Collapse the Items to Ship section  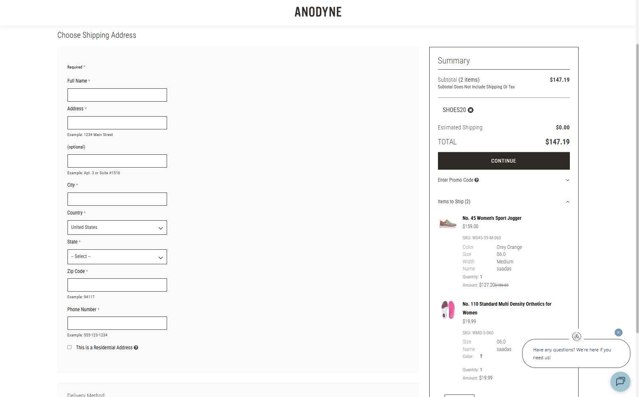click(567, 202)
